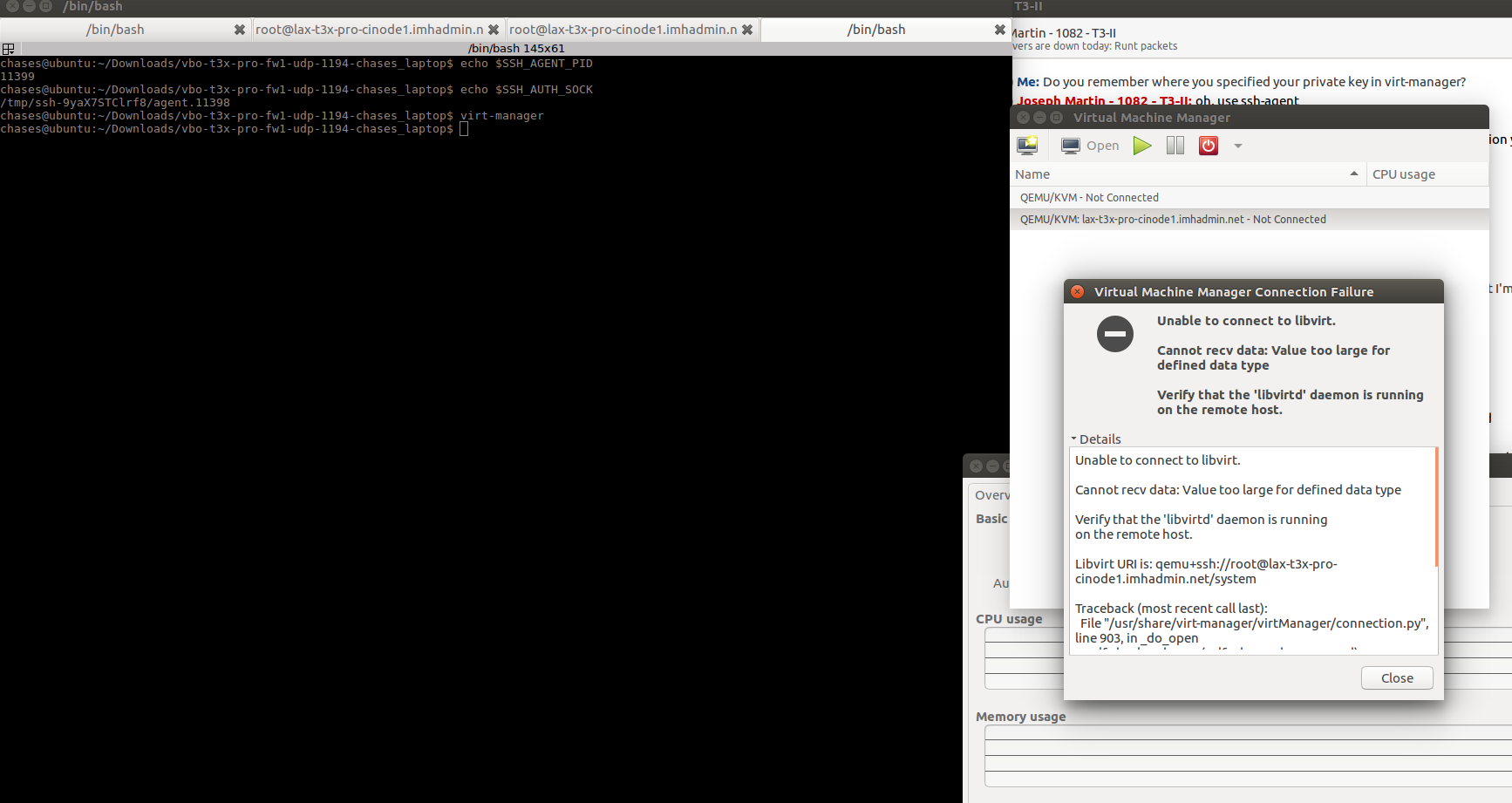Screen dimensions: 1512x803
Task: Close the Connection Failure dialog via titlebar X
Action: [1078, 292]
